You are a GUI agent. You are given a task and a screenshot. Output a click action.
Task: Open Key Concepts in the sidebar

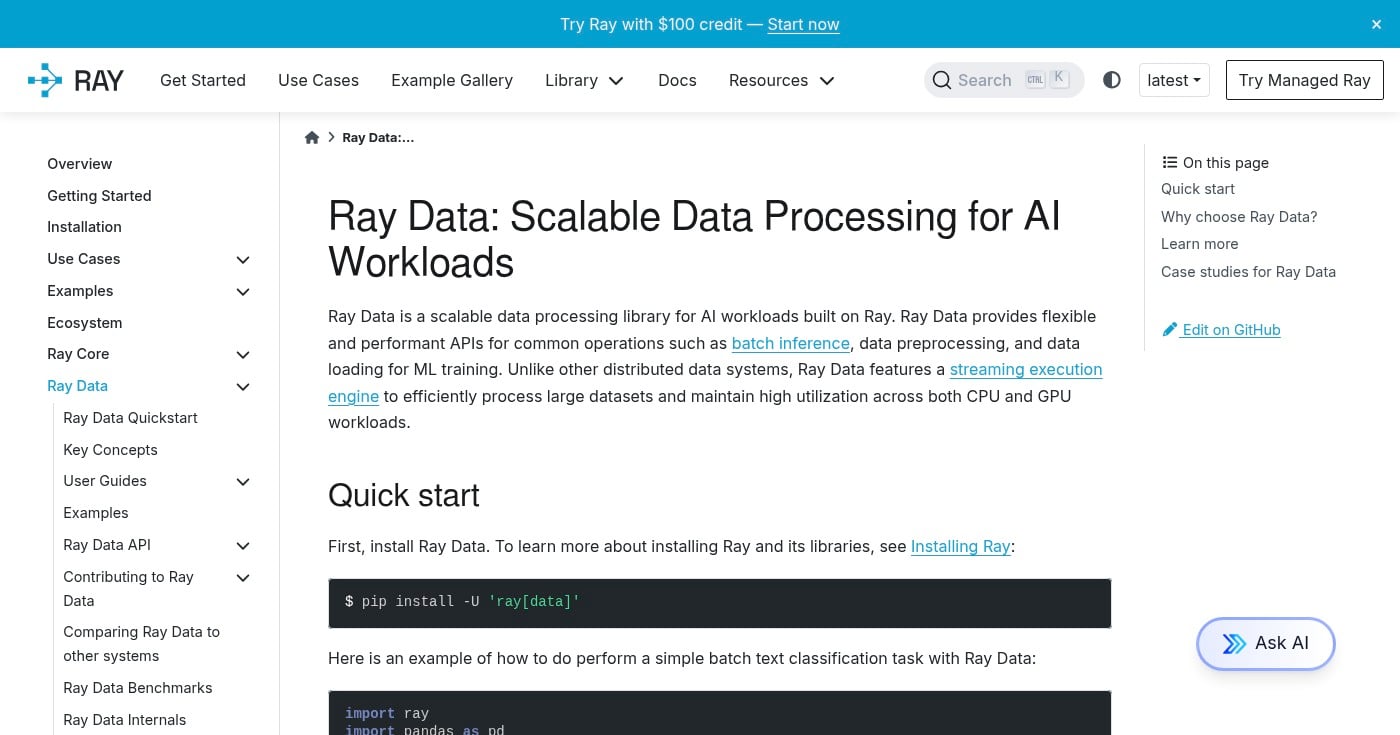click(110, 450)
